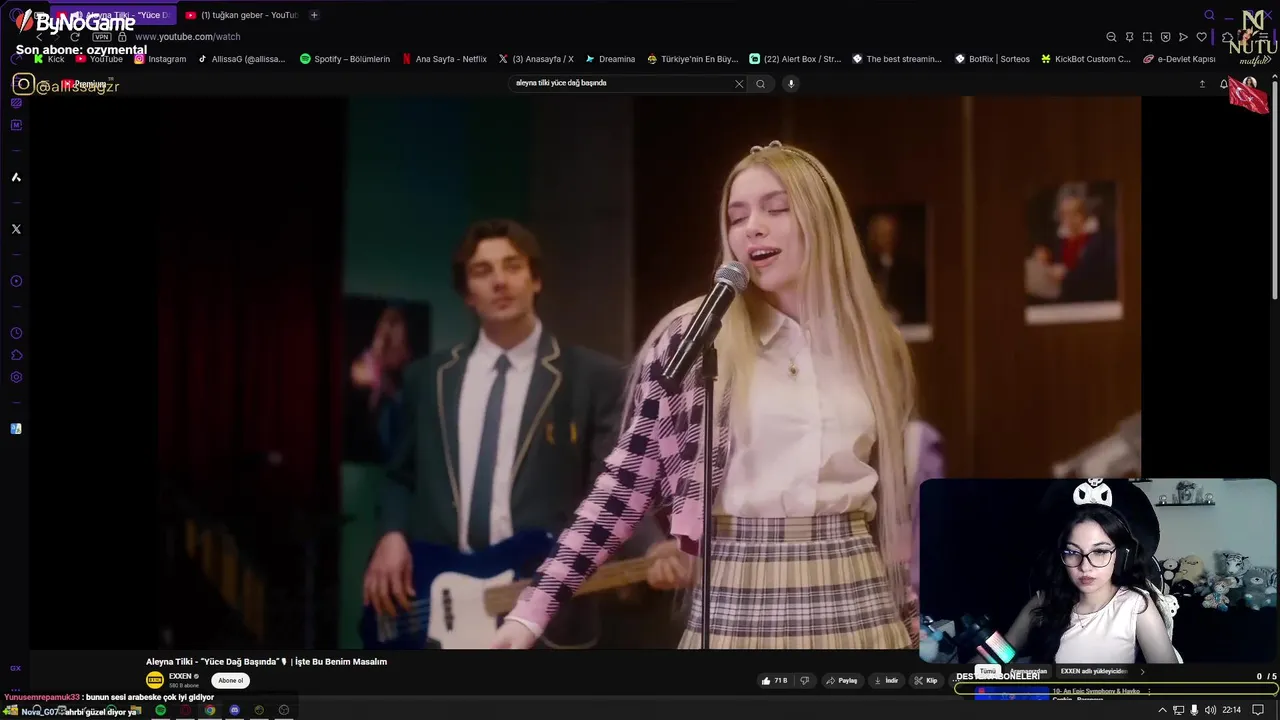This screenshot has height=720, width=1280.
Task: Start voice search with microphone icon
Action: click(790, 84)
